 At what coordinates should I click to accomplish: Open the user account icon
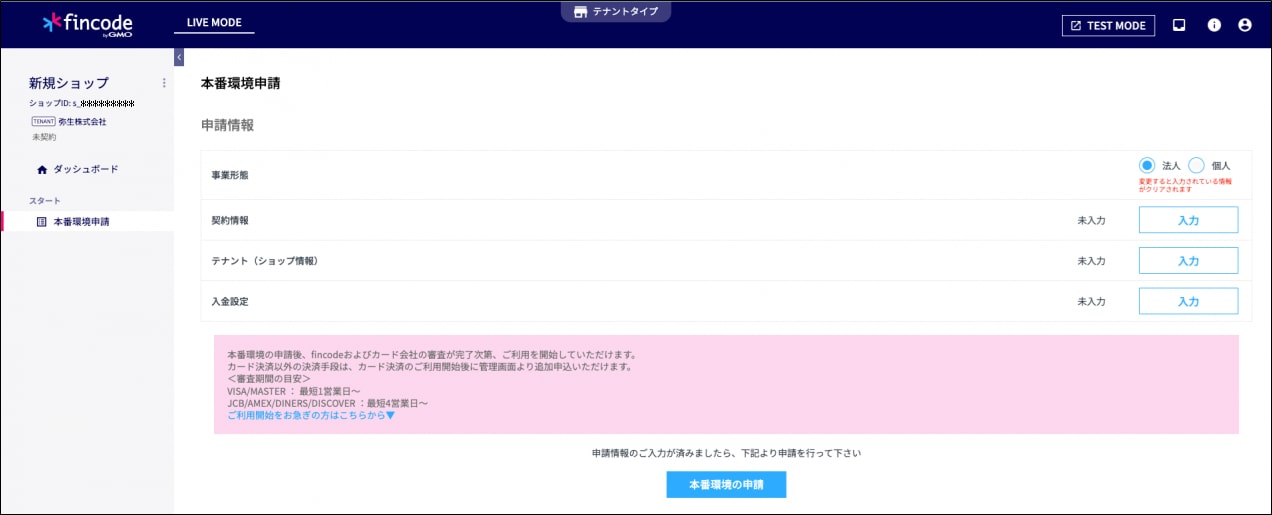(x=1245, y=26)
